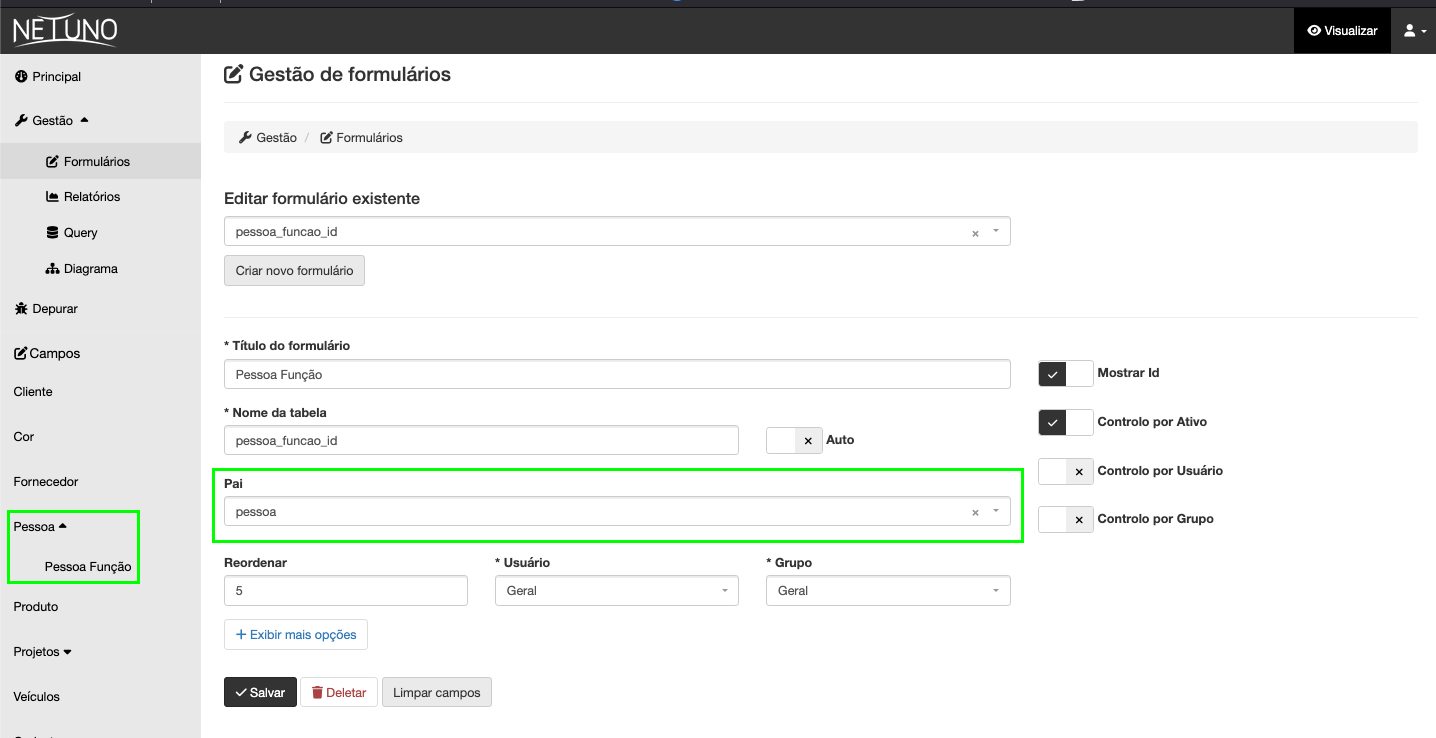Click Exibir mais opções
1436x738 pixels.
[296, 635]
